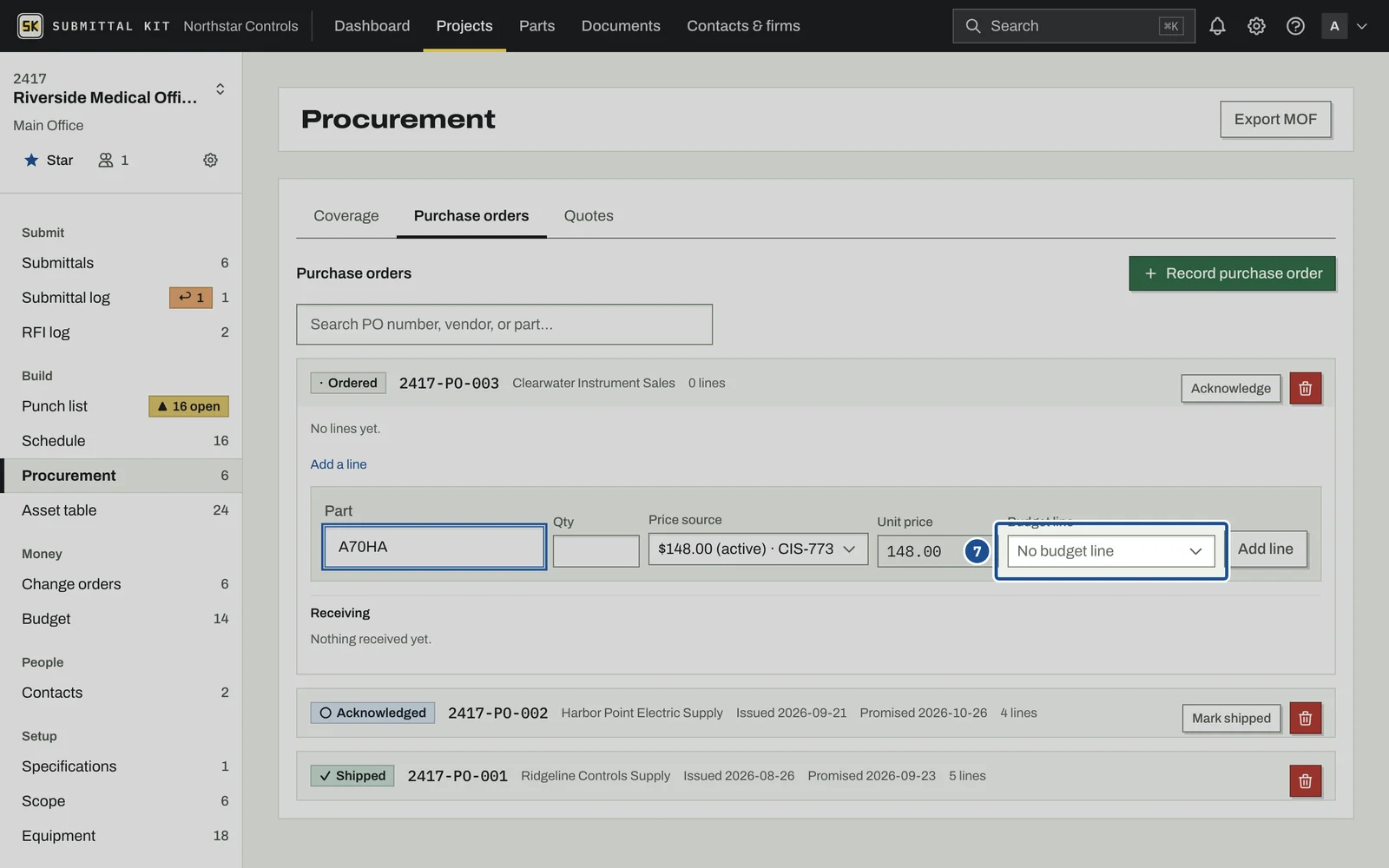Open the Projects tab
Viewport: 1389px width, 868px height.
[464, 26]
